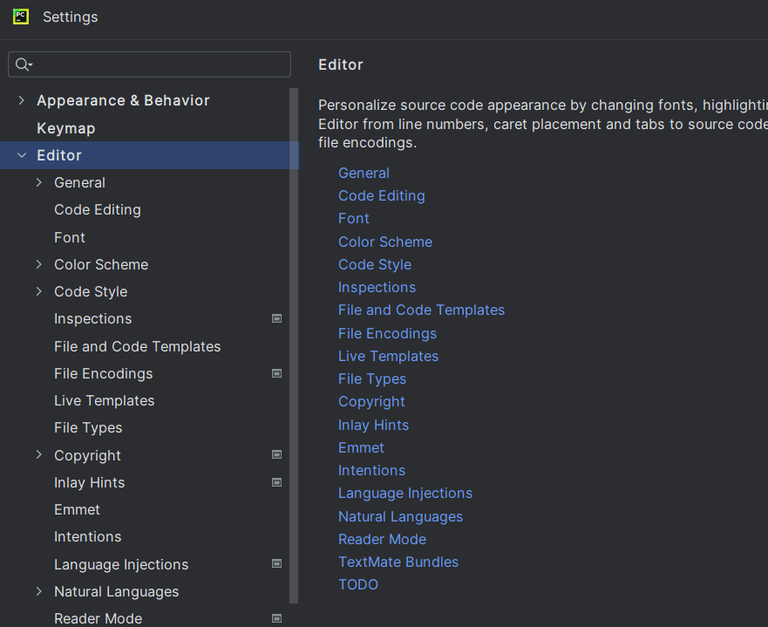Focus the settings search input field
This screenshot has height=627, width=768.
click(160, 65)
